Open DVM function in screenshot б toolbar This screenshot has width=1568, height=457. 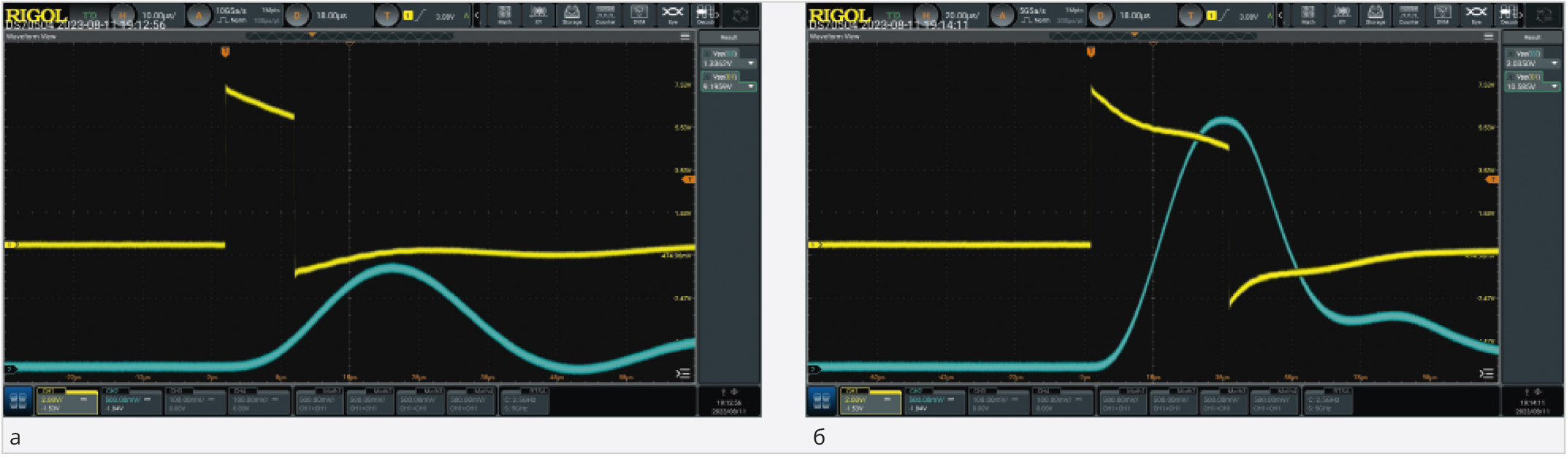1442,15
